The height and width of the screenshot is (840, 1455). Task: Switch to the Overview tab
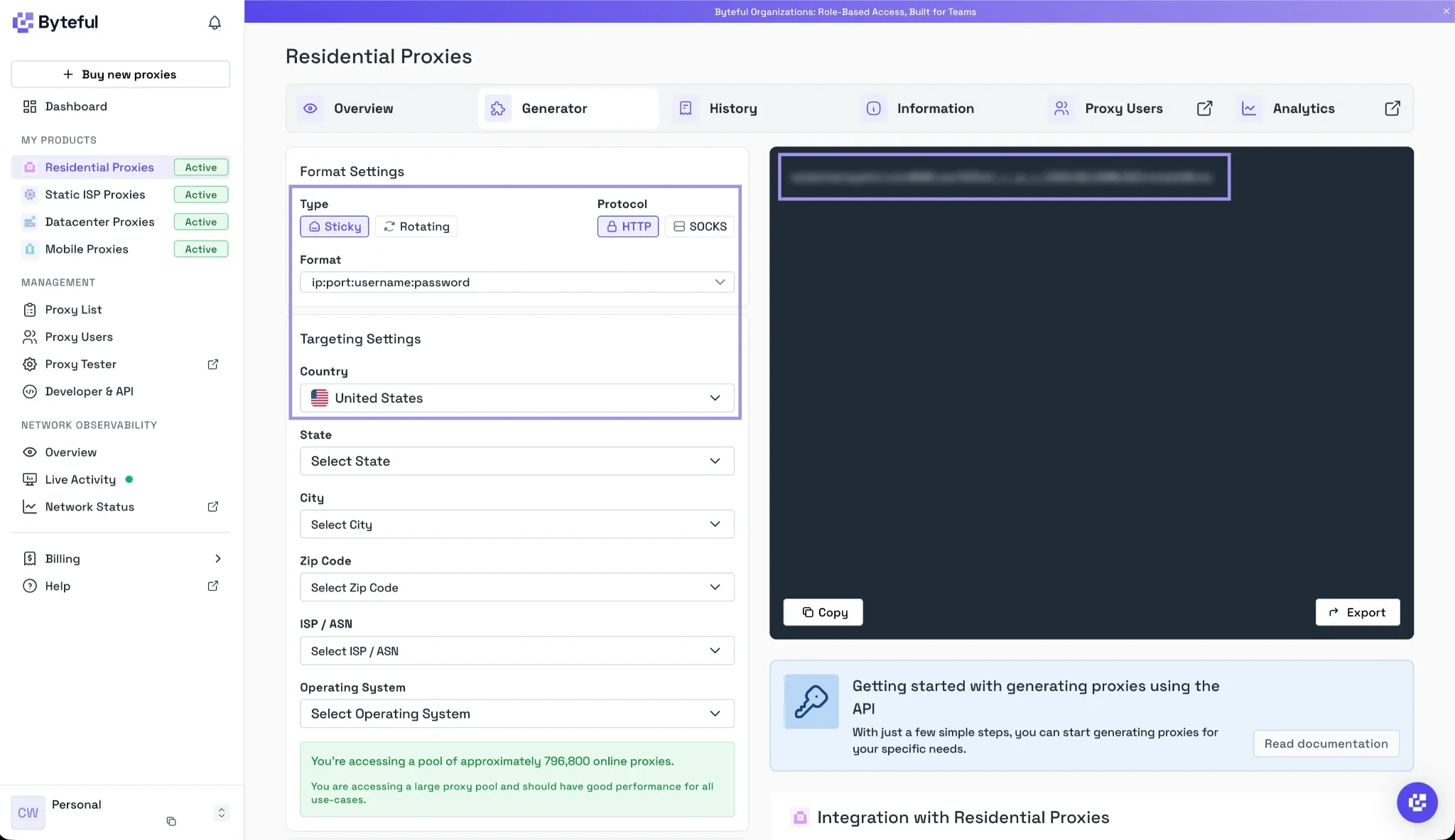[x=382, y=109]
